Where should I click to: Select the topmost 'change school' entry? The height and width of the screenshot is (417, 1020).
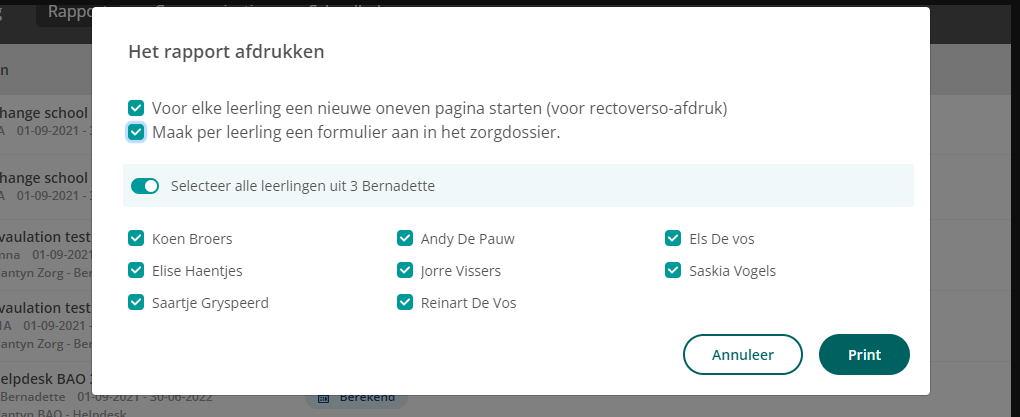tap(45, 113)
